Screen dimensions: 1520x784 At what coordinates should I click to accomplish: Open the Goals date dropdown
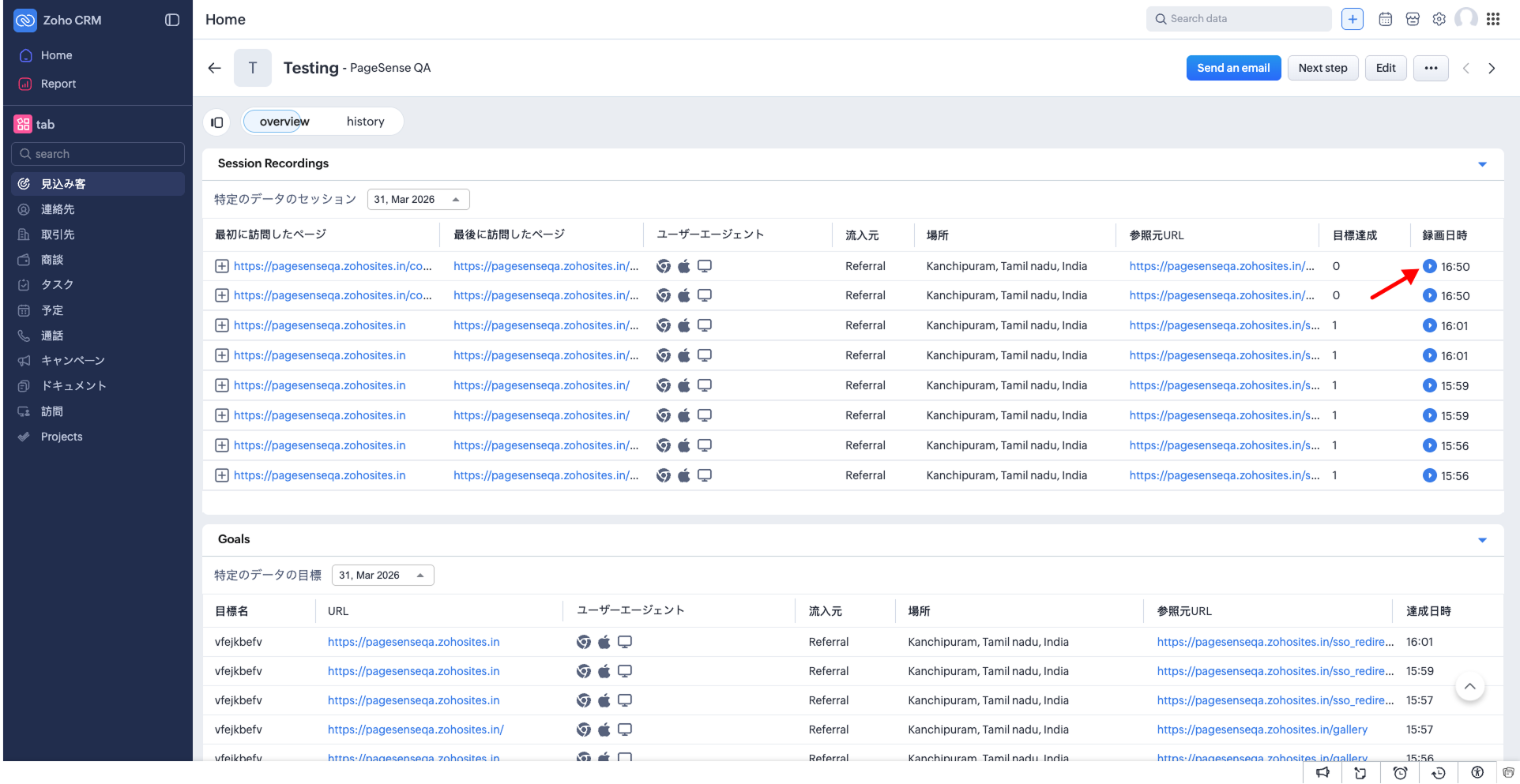pos(382,576)
